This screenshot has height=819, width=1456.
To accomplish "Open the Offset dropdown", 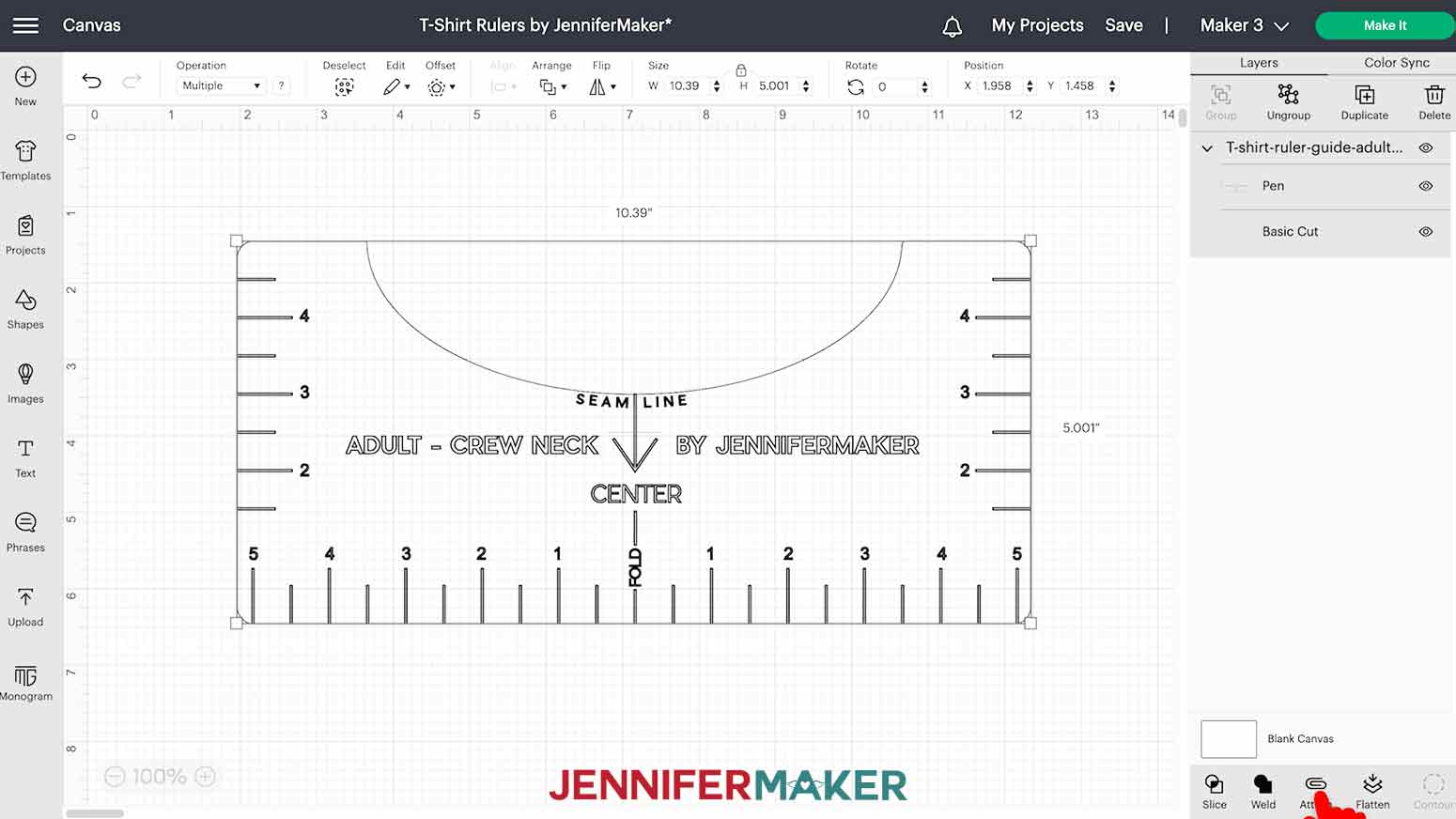I will 441,86.
